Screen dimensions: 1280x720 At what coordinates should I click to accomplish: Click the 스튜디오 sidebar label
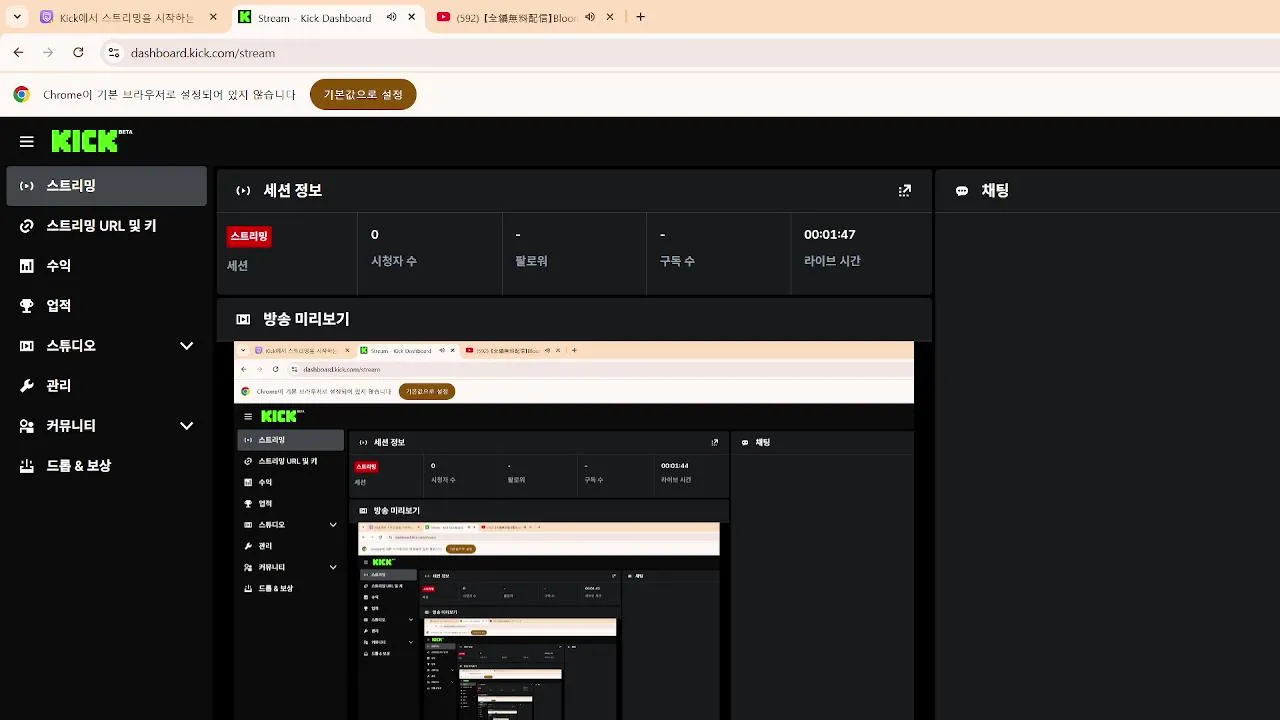pos(71,346)
